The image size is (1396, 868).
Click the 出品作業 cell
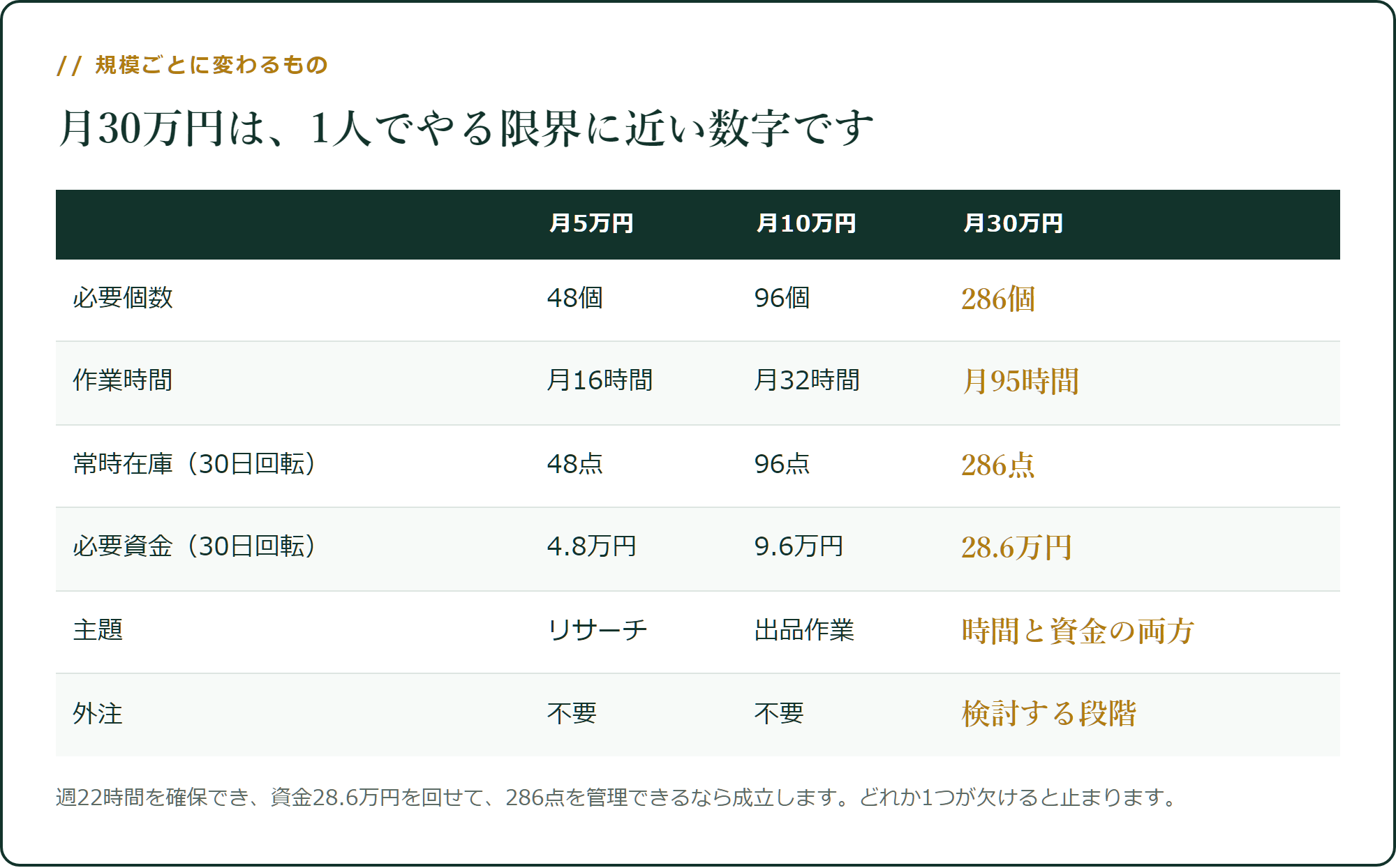804,630
